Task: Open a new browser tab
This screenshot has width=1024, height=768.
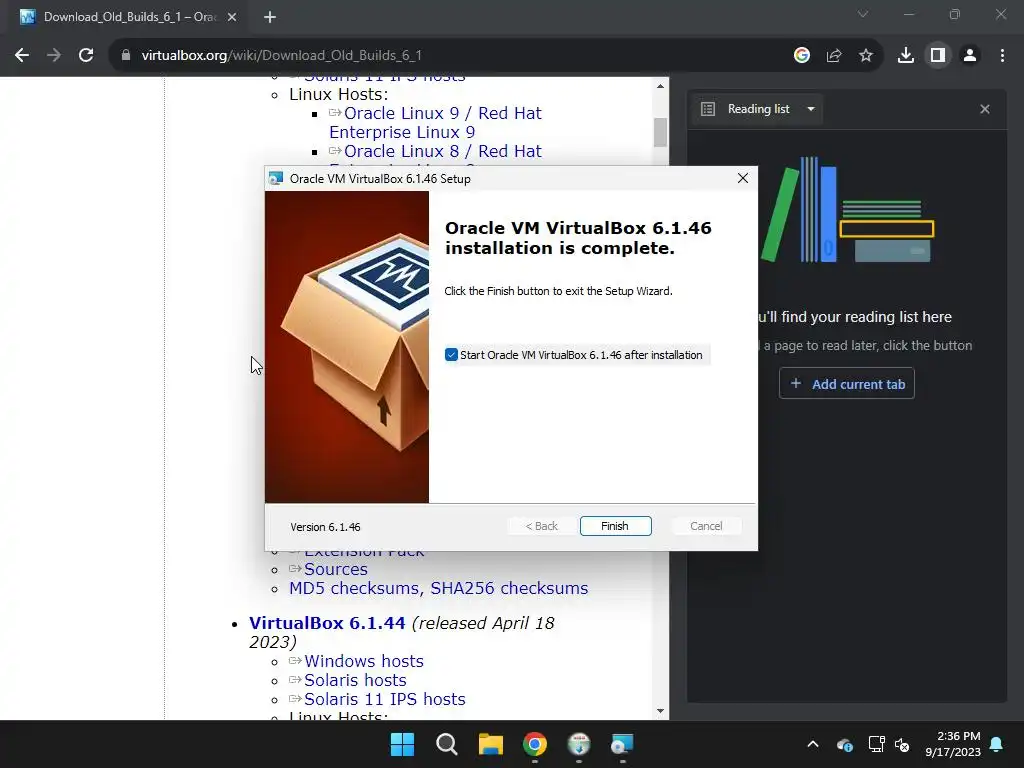Action: pos(270,17)
